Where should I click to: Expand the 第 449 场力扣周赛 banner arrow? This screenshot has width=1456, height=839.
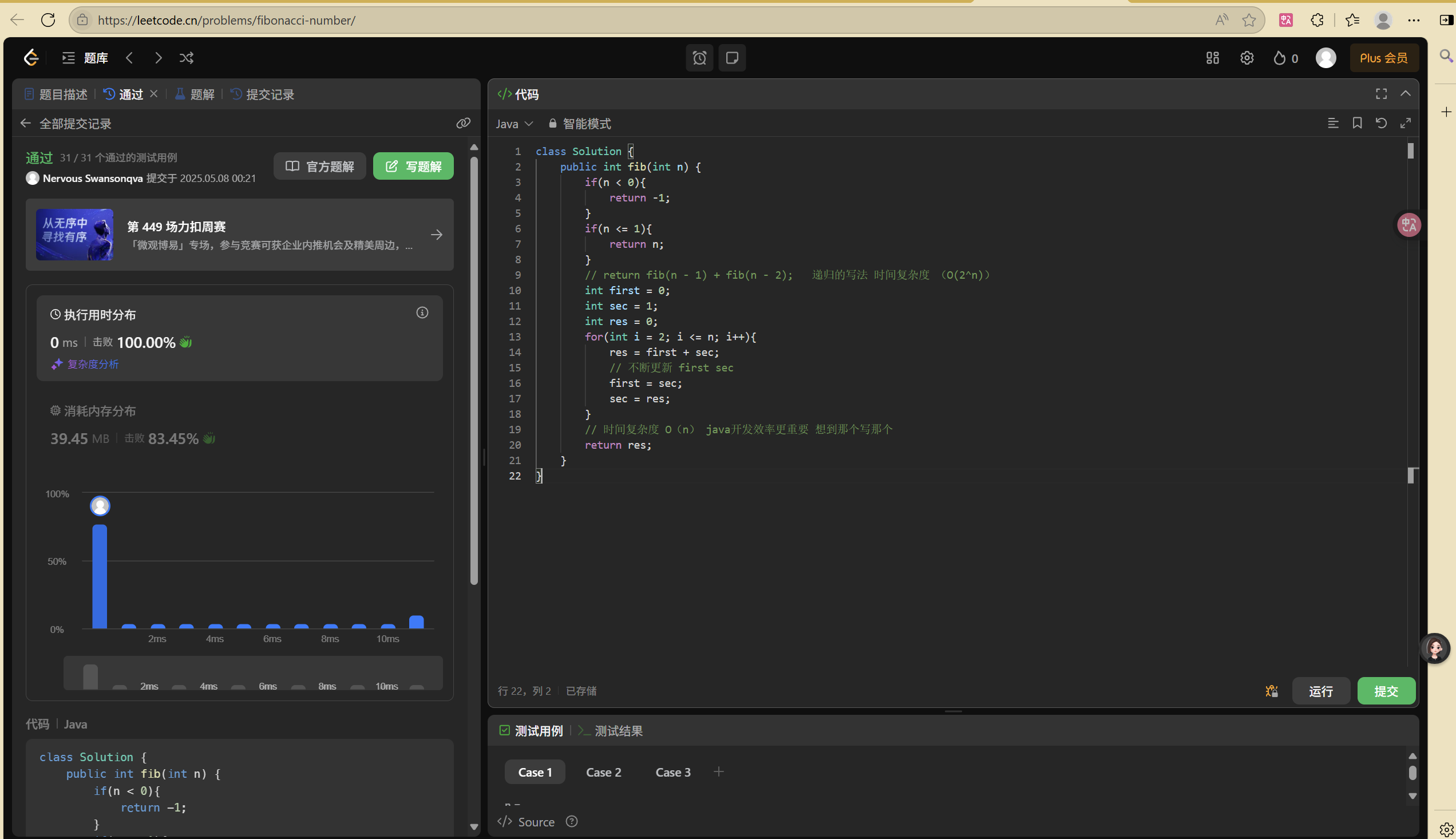(x=436, y=235)
